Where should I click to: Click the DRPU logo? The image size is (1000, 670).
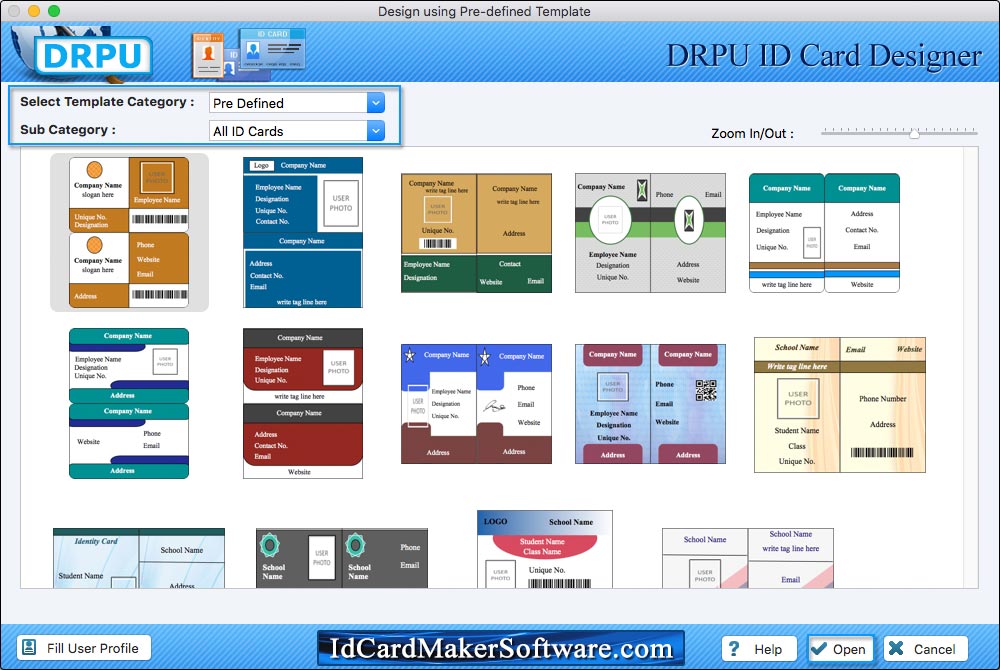point(93,55)
